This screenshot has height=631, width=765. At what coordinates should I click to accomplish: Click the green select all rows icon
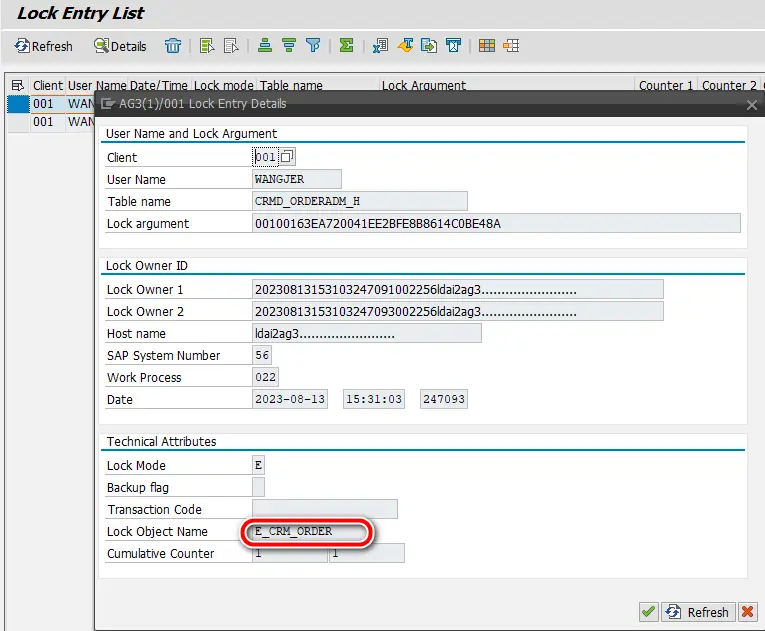point(207,46)
